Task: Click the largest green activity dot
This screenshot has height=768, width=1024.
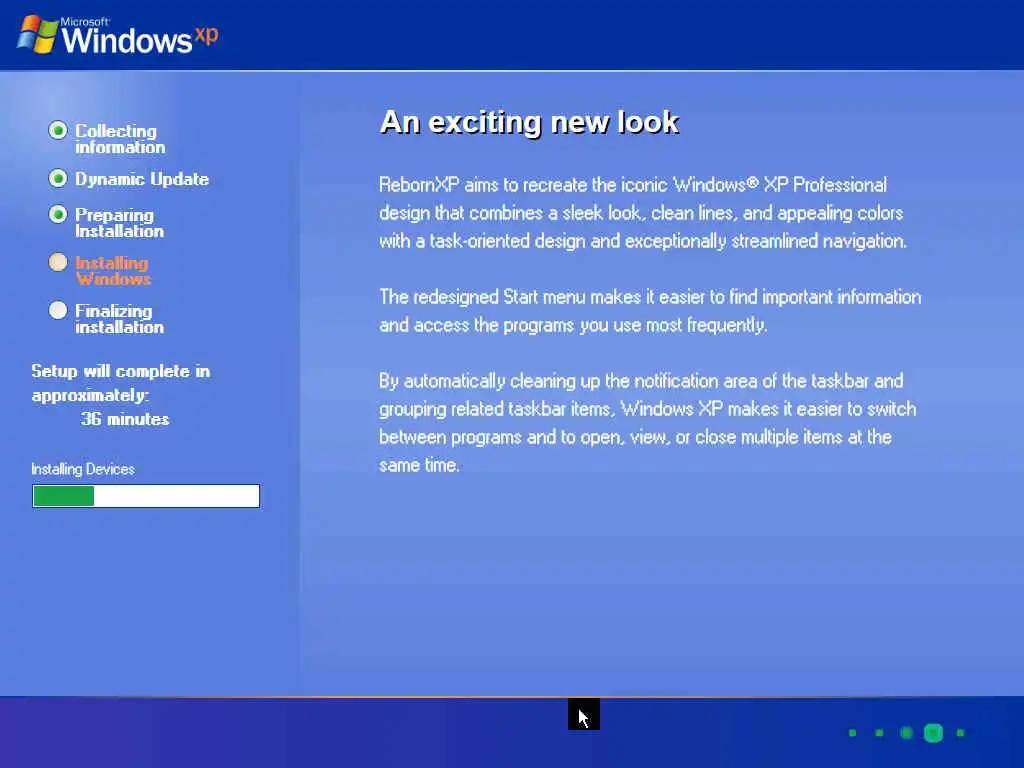Action: tap(933, 733)
